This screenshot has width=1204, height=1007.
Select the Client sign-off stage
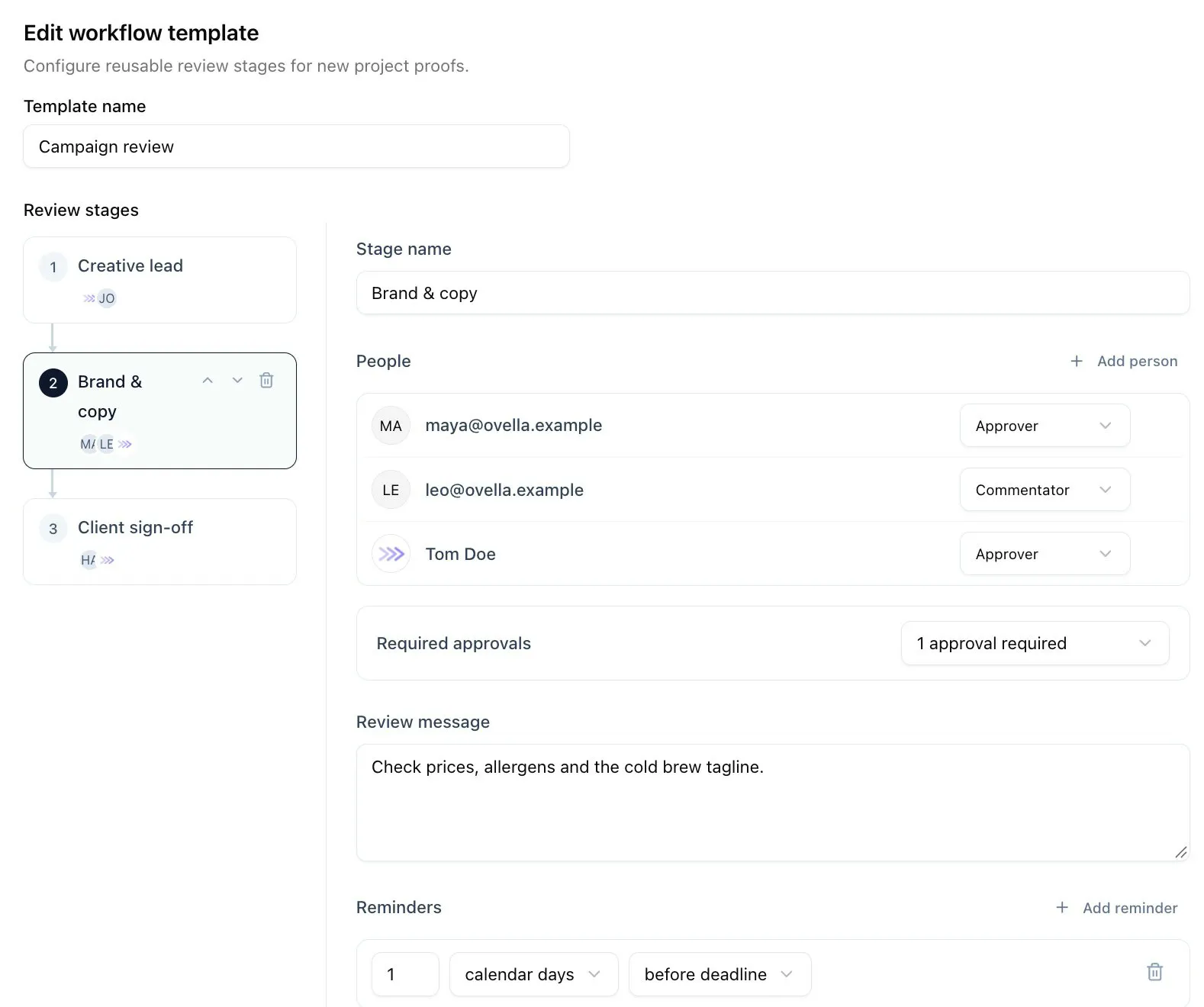click(159, 542)
